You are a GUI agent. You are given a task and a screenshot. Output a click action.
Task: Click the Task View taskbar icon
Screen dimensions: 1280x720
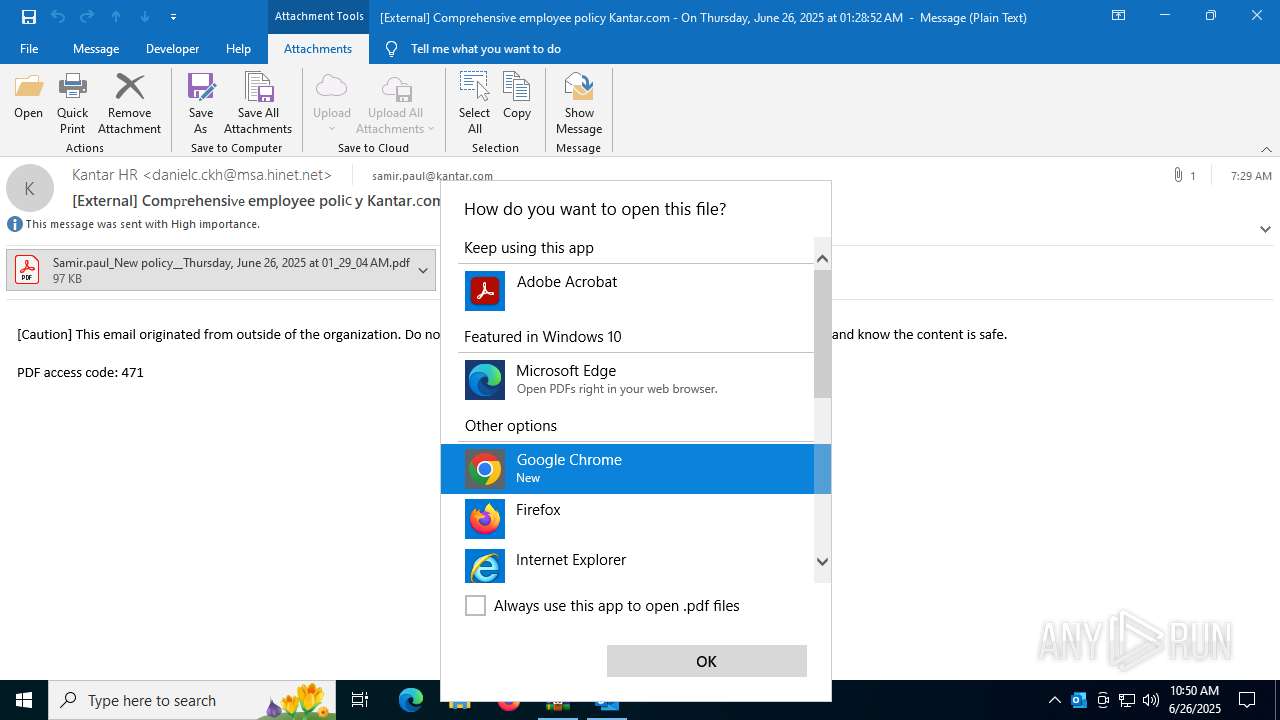pyautogui.click(x=360, y=700)
